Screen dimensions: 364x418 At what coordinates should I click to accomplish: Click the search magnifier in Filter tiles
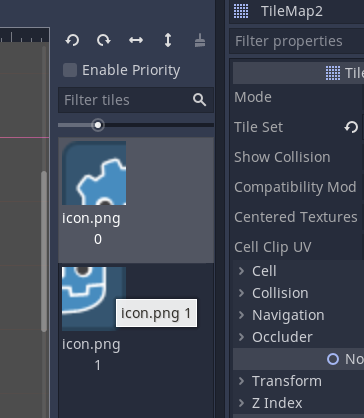(x=199, y=100)
